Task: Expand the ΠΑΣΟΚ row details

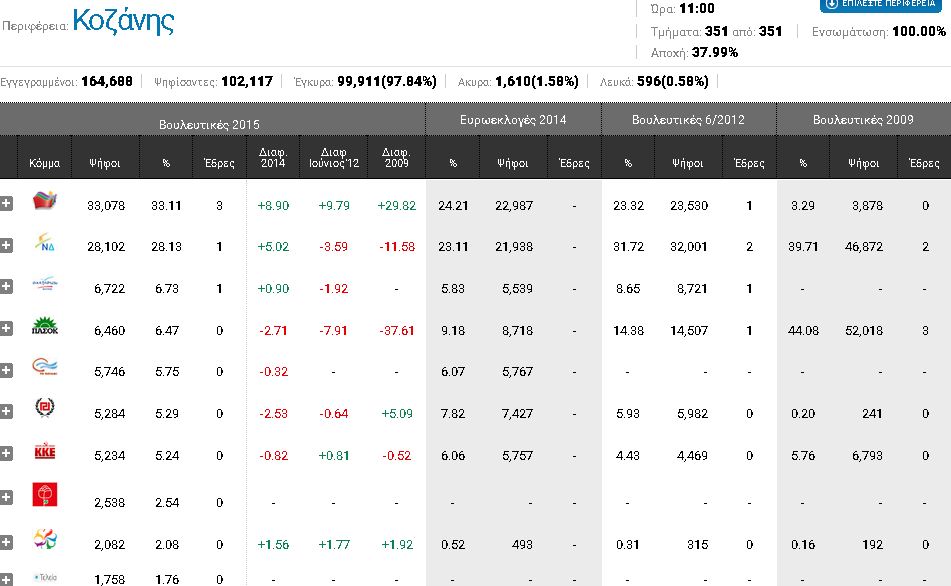Action: coord(7,328)
